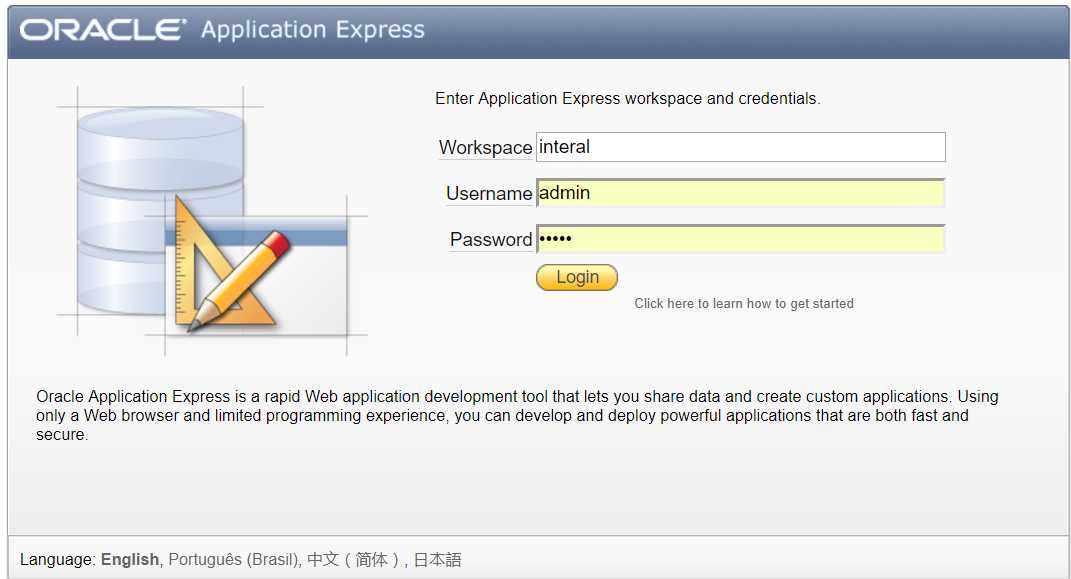Screen dimensions: 1071x579
Task: Focus the Workspace input field
Action: pos(740,147)
